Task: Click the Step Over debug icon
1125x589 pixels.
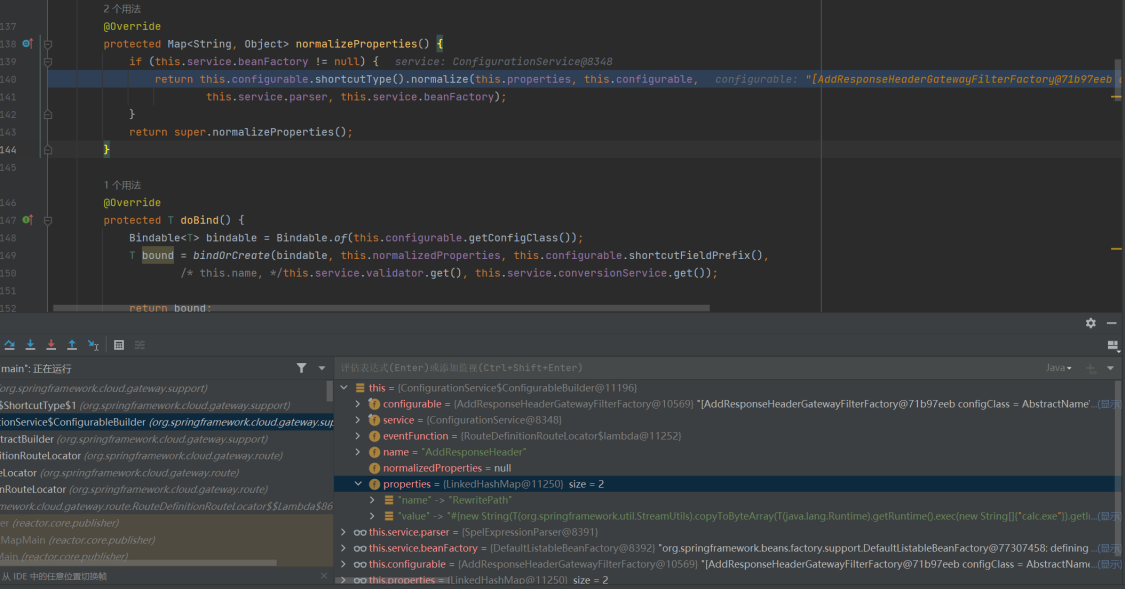Action: tap(9, 345)
